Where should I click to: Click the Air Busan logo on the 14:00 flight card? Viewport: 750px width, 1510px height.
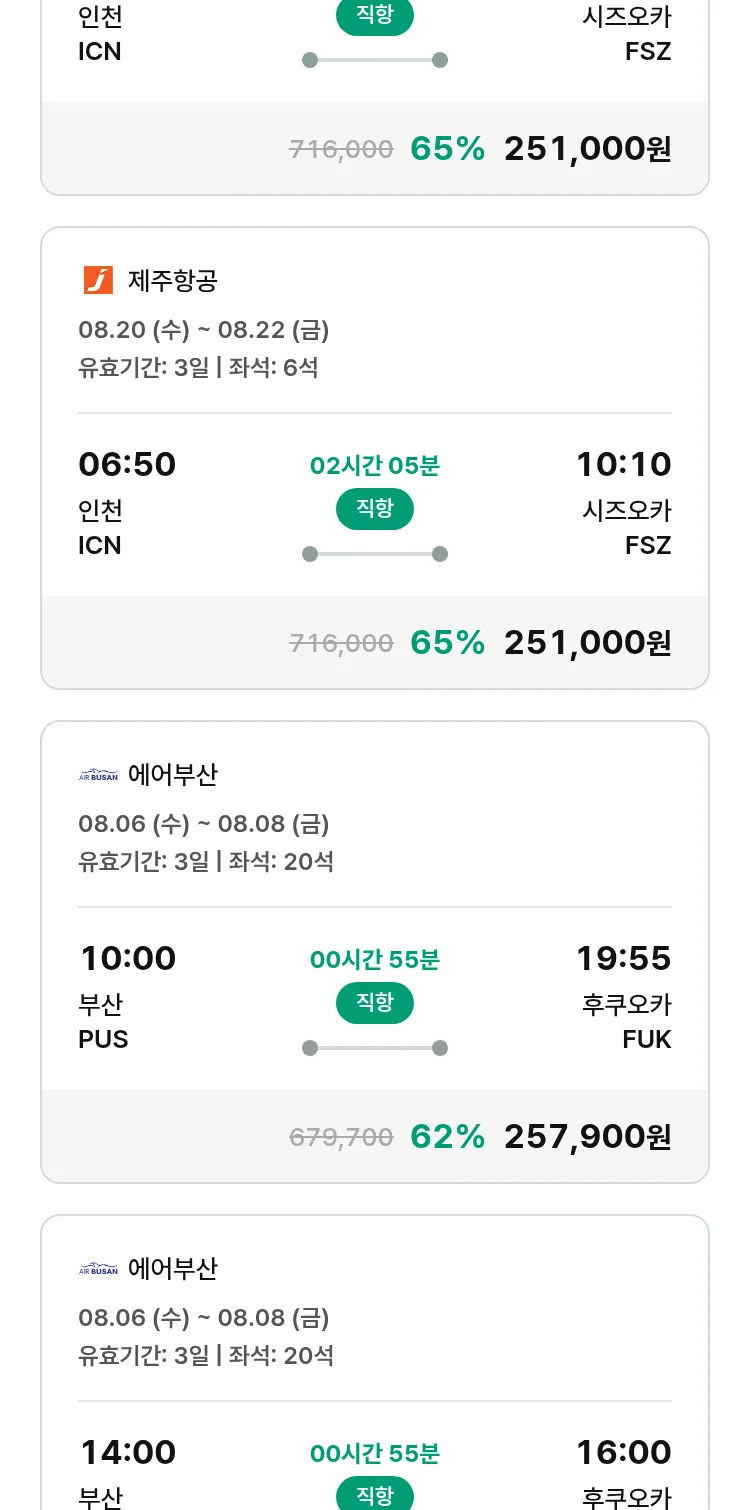(x=98, y=1269)
